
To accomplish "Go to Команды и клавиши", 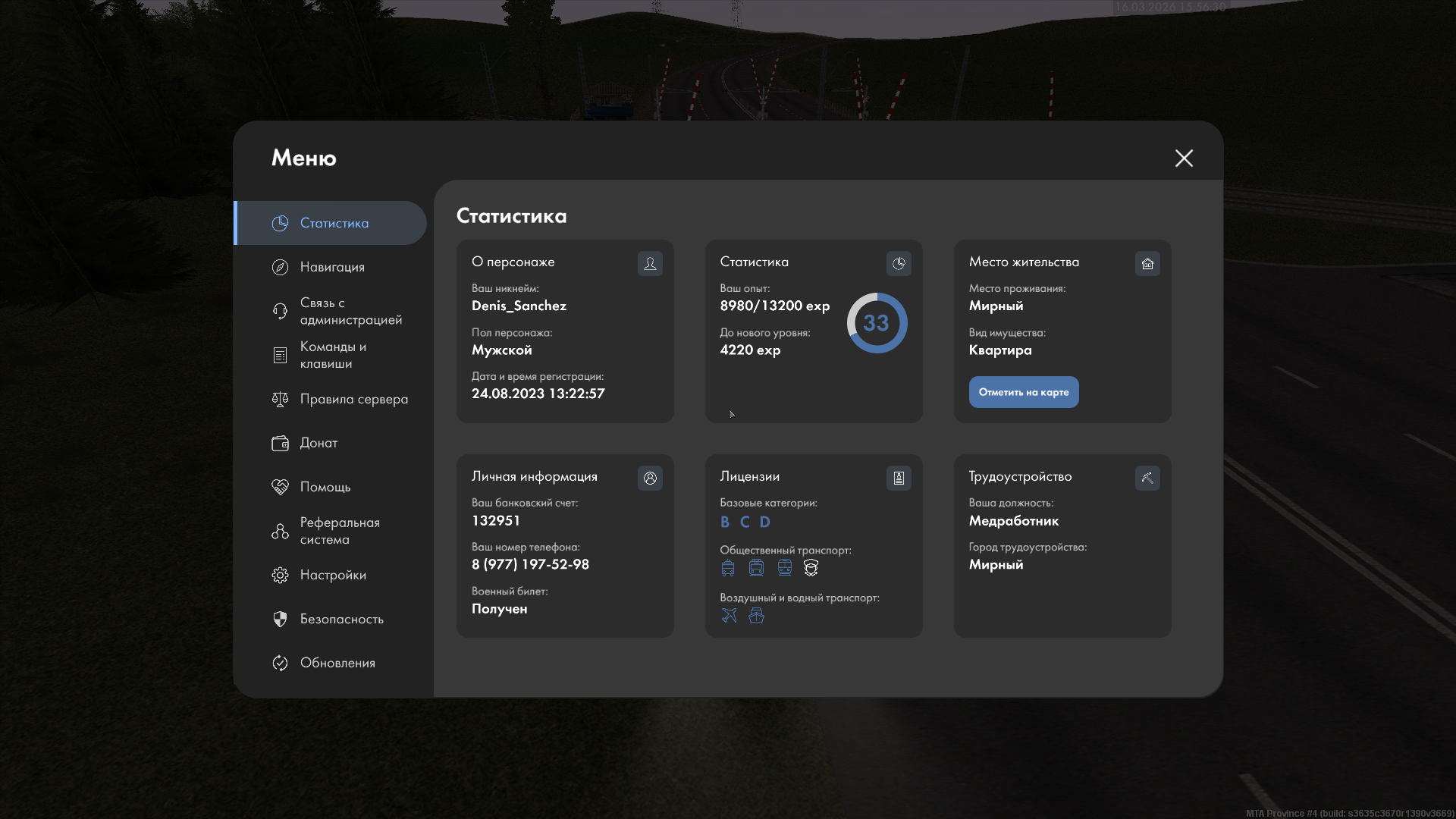I will coord(332,355).
